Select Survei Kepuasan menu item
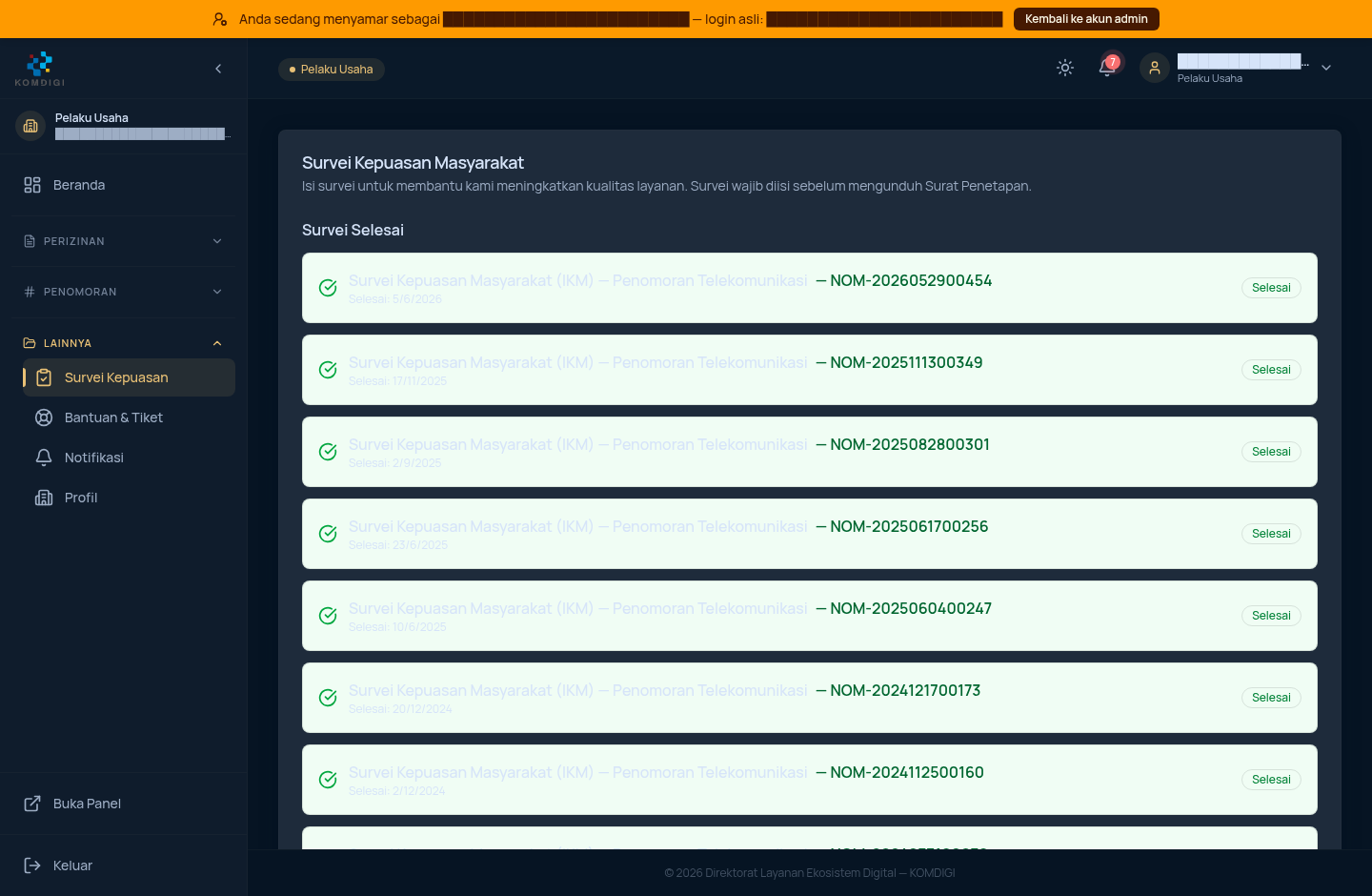 [129, 377]
